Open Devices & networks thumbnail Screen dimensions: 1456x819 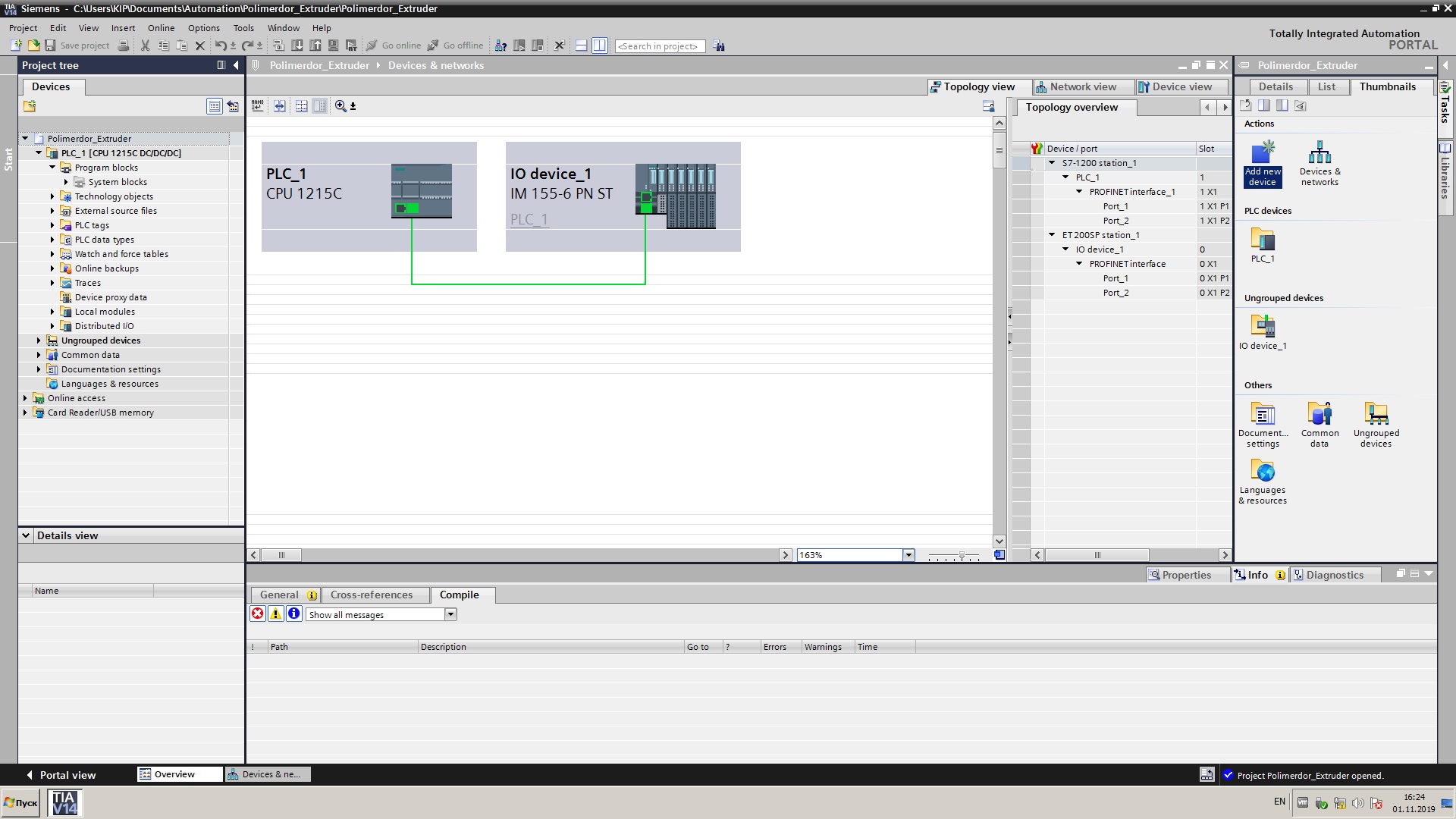click(x=1319, y=164)
